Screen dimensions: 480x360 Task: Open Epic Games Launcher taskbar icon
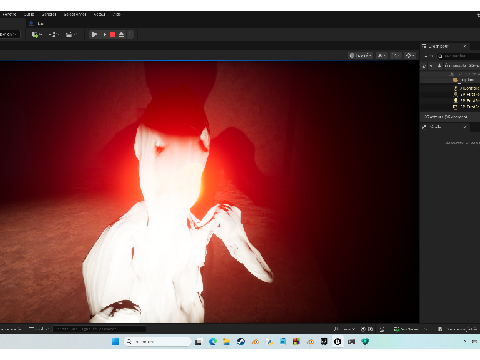click(324, 342)
